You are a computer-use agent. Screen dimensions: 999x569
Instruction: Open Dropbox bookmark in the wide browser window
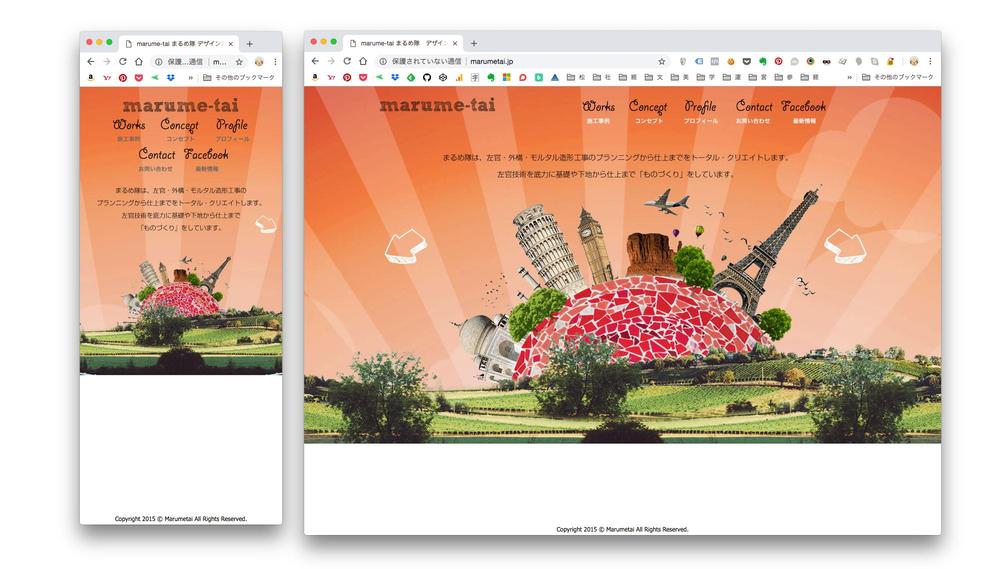click(395, 77)
